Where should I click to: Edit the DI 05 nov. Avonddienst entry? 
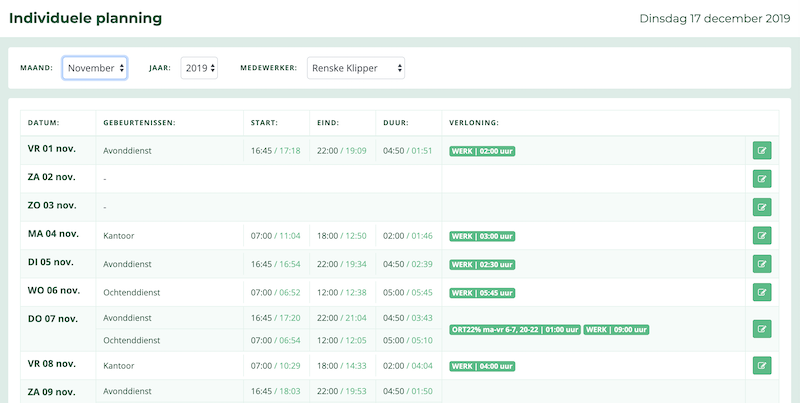point(762,264)
